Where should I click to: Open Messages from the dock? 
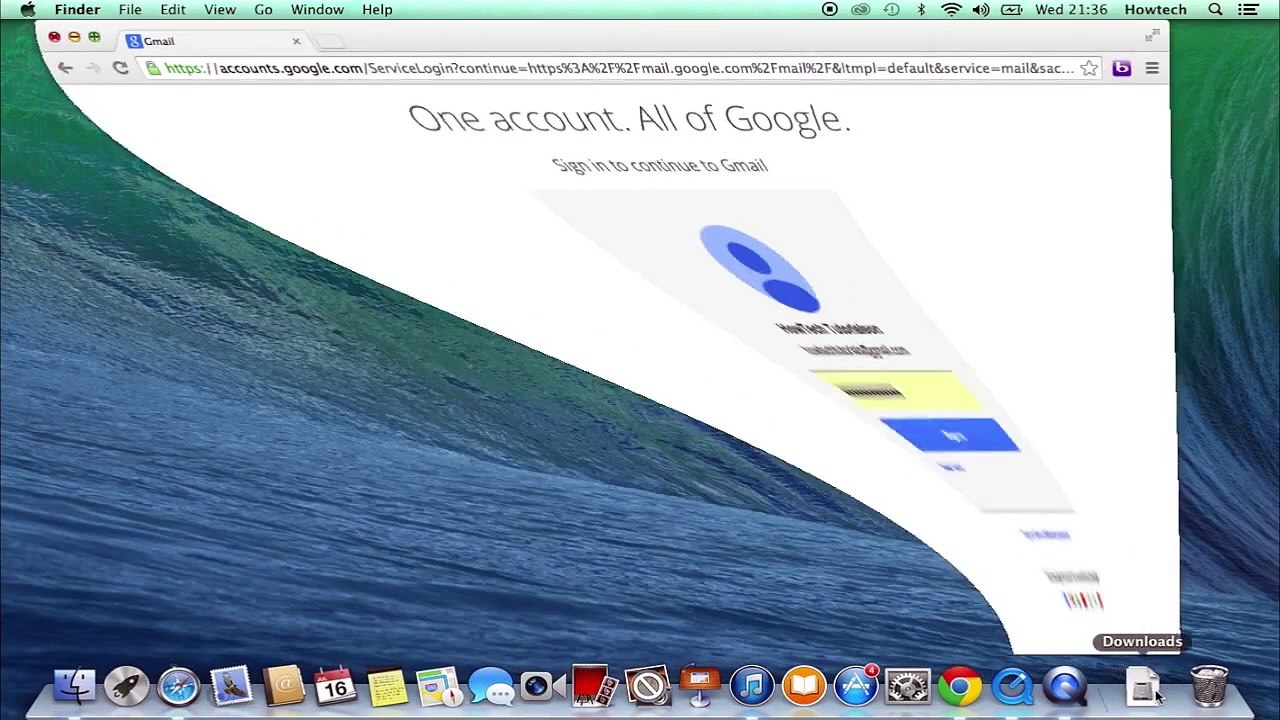(491, 687)
